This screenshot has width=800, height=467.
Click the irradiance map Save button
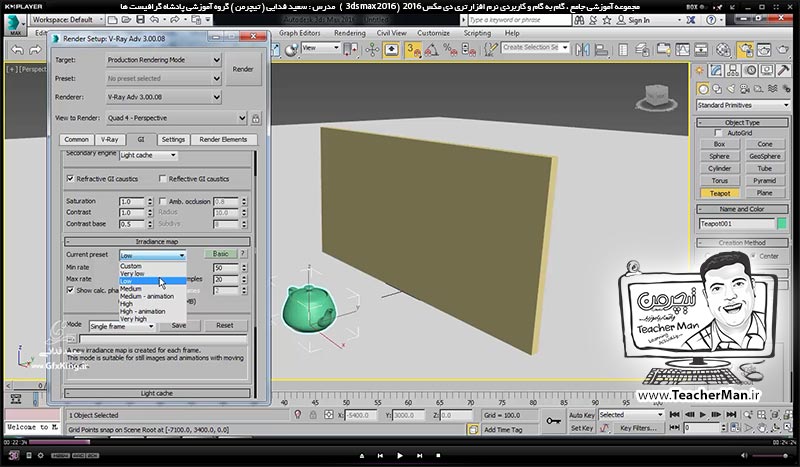tap(179, 326)
